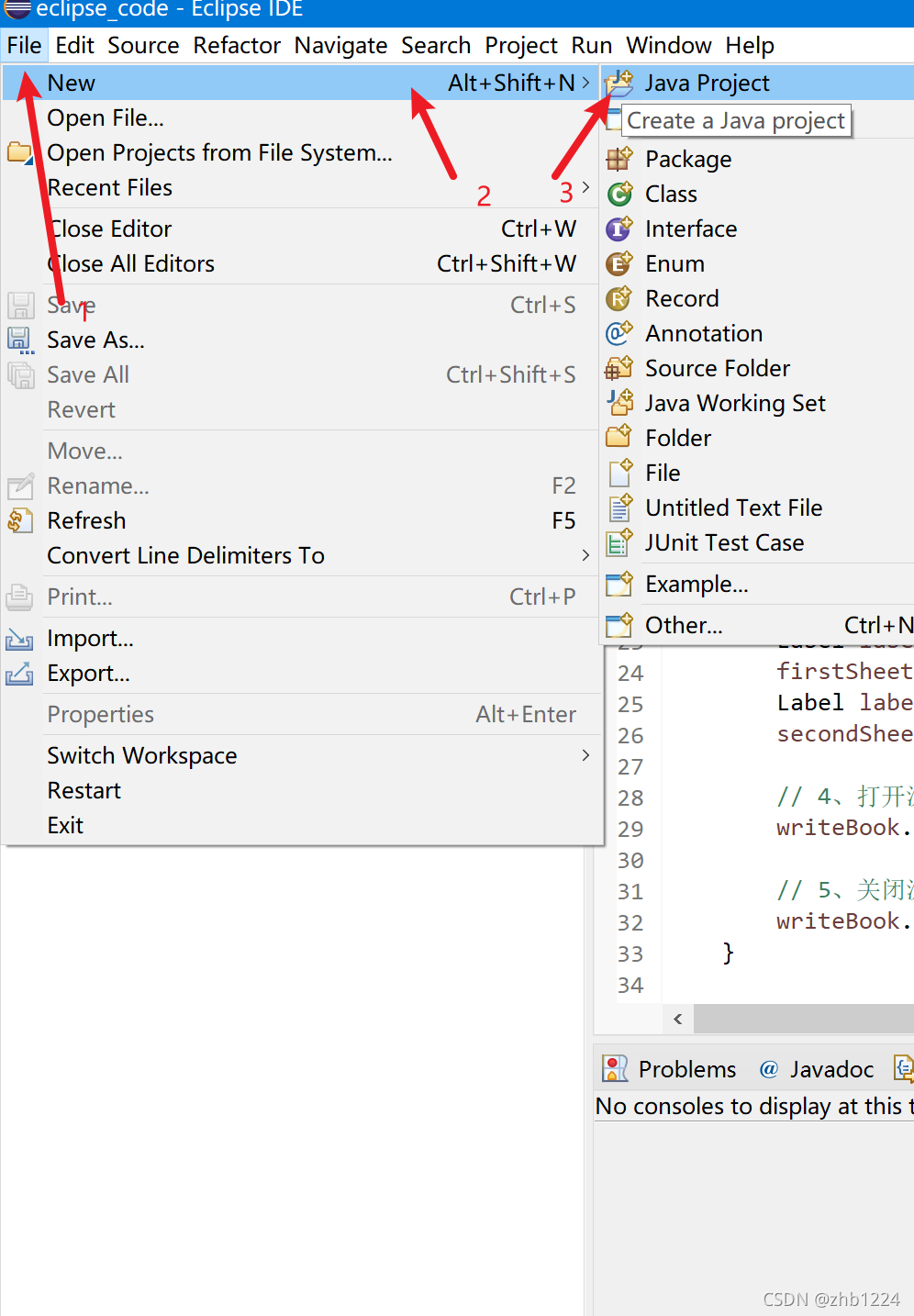Click the Import icon

(x=20, y=639)
